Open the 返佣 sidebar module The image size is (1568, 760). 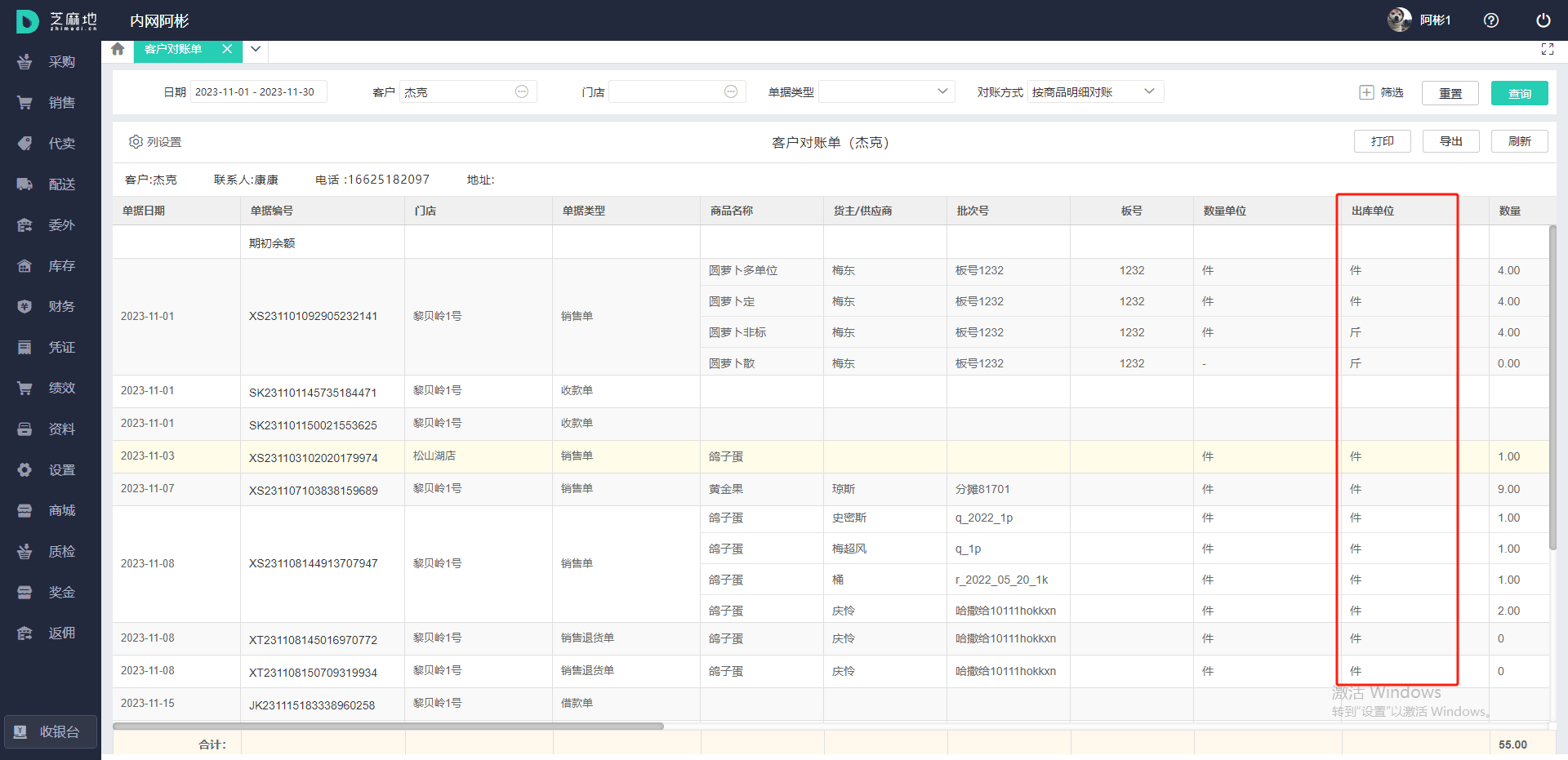click(x=49, y=633)
